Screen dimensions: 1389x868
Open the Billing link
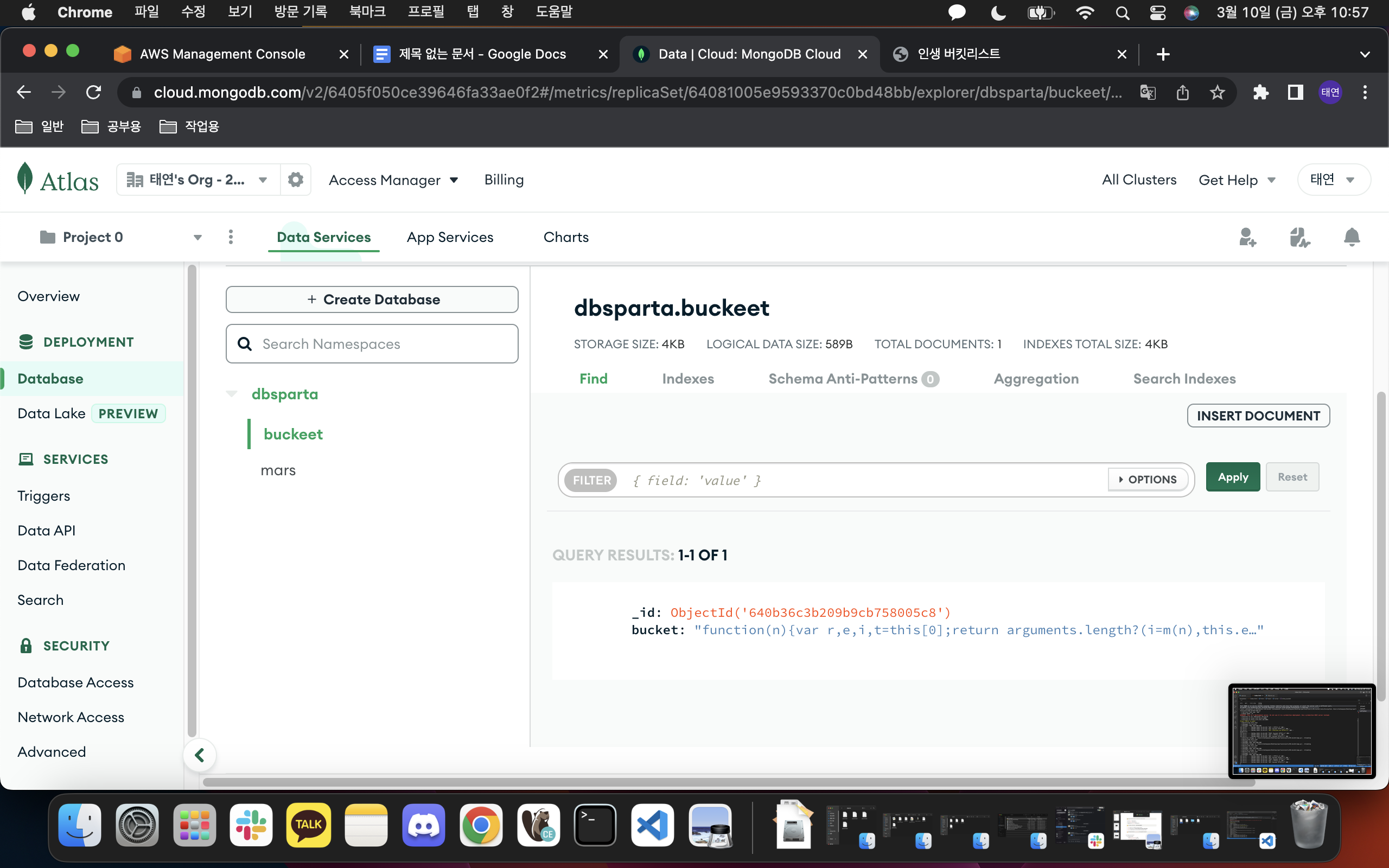504,180
